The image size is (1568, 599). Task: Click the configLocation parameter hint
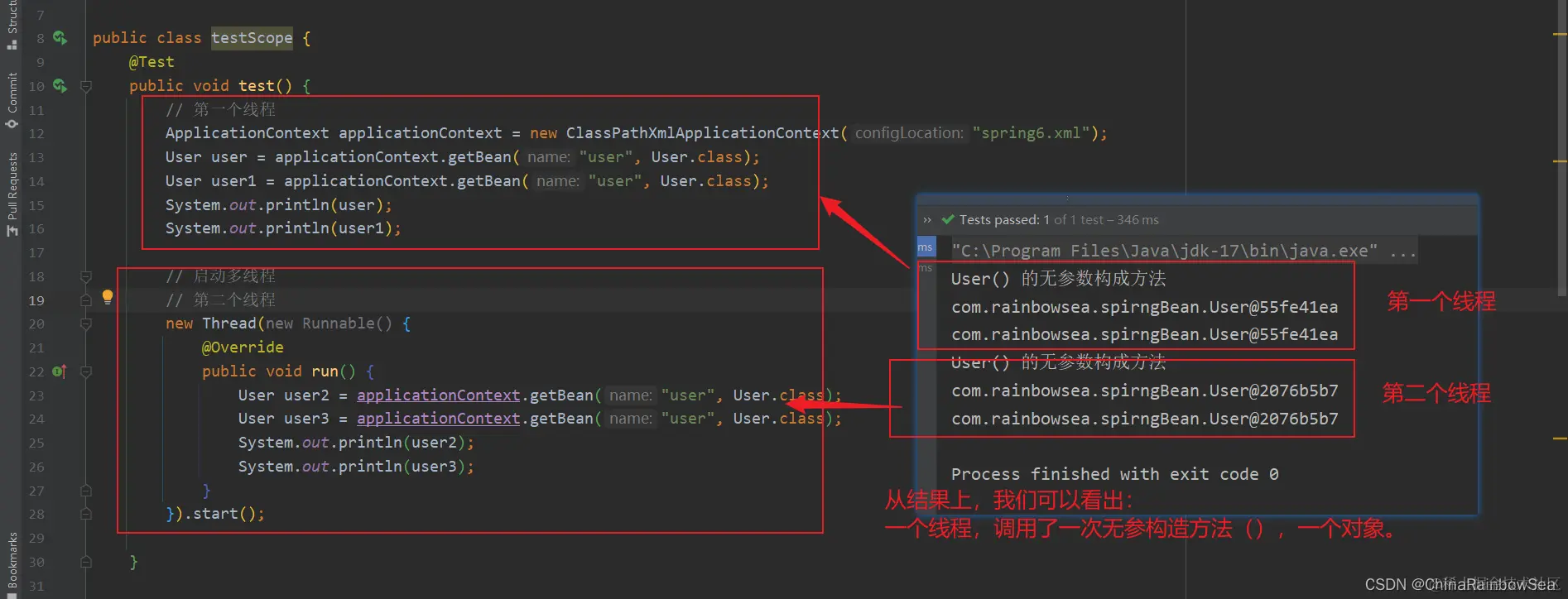coord(909,133)
